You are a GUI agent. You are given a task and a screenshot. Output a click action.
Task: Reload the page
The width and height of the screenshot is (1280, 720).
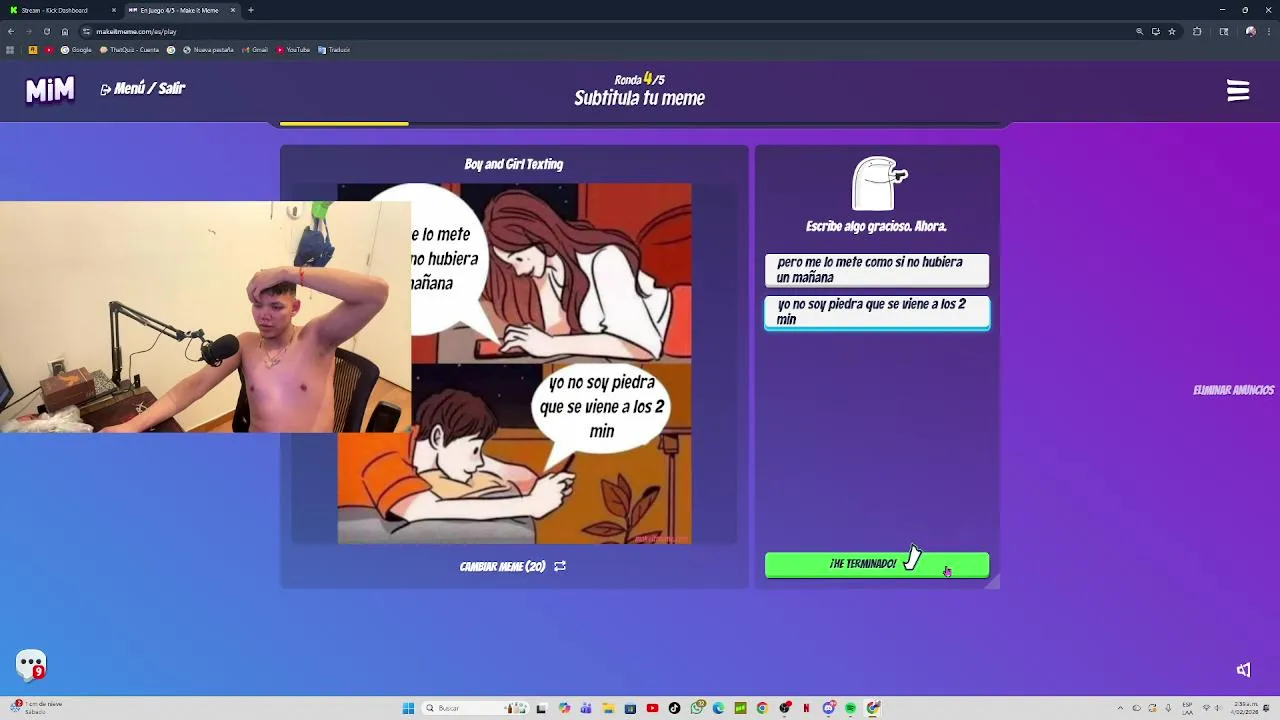[46, 31]
